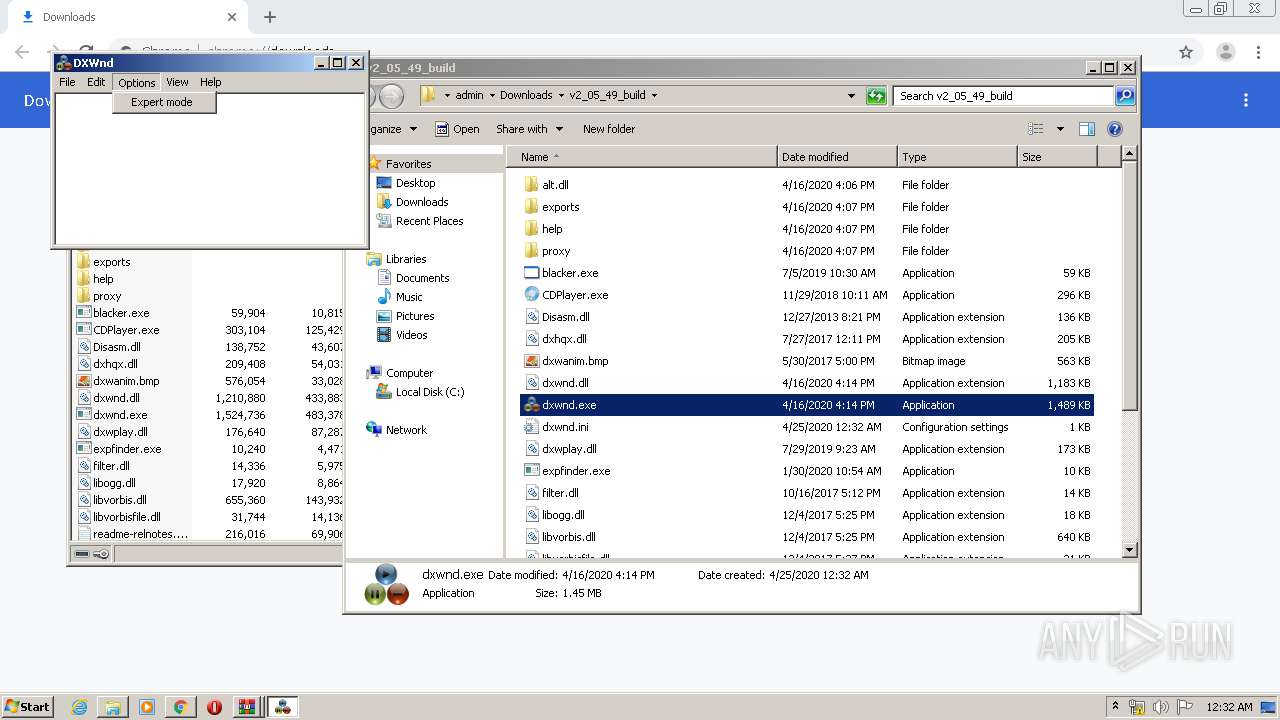Click the green refresh icon beside the address bar
Screen dimensions: 1280x720
(876, 96)
